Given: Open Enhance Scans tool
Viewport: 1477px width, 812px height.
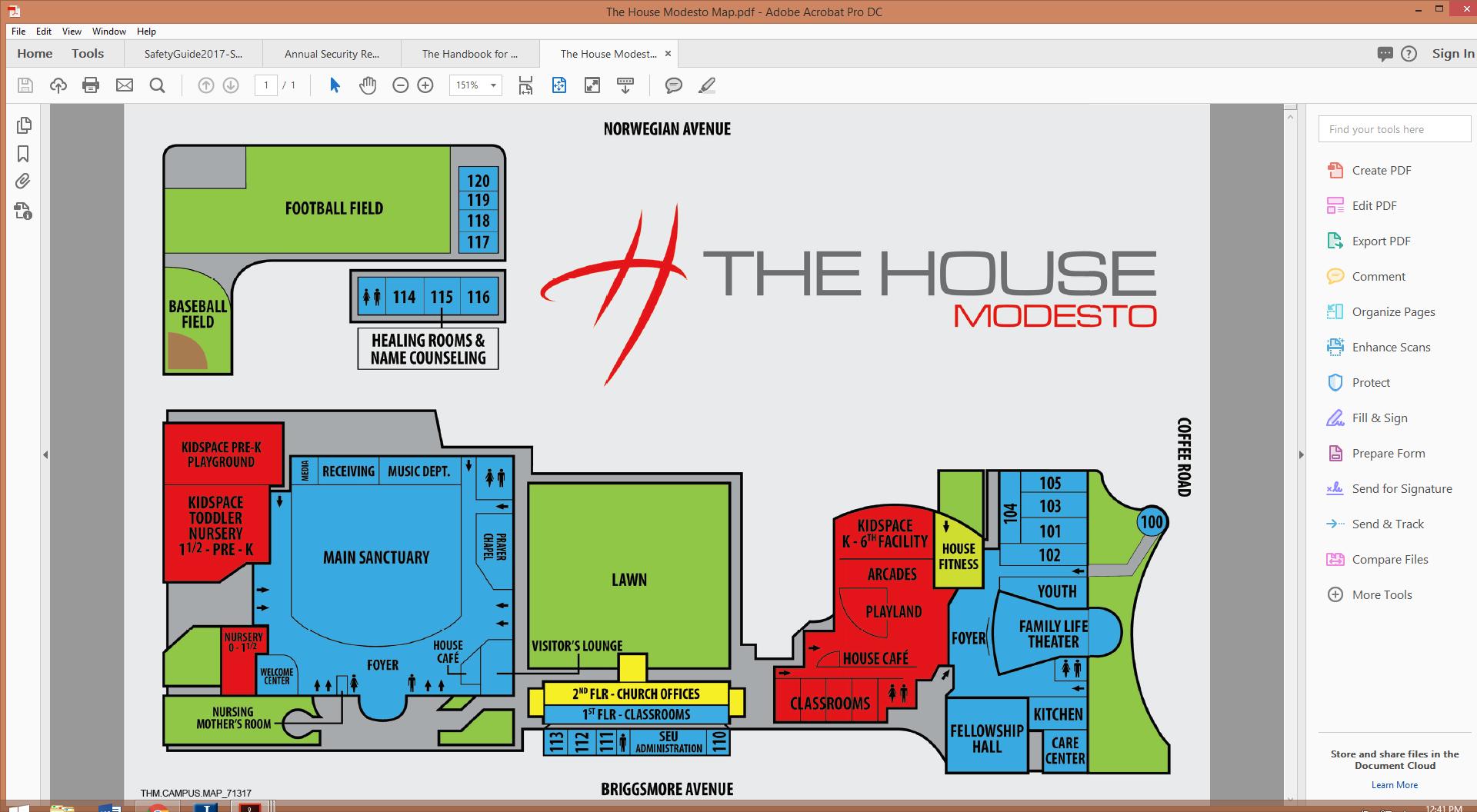Looking at the screenshot, I should (x=1379, y=348).
